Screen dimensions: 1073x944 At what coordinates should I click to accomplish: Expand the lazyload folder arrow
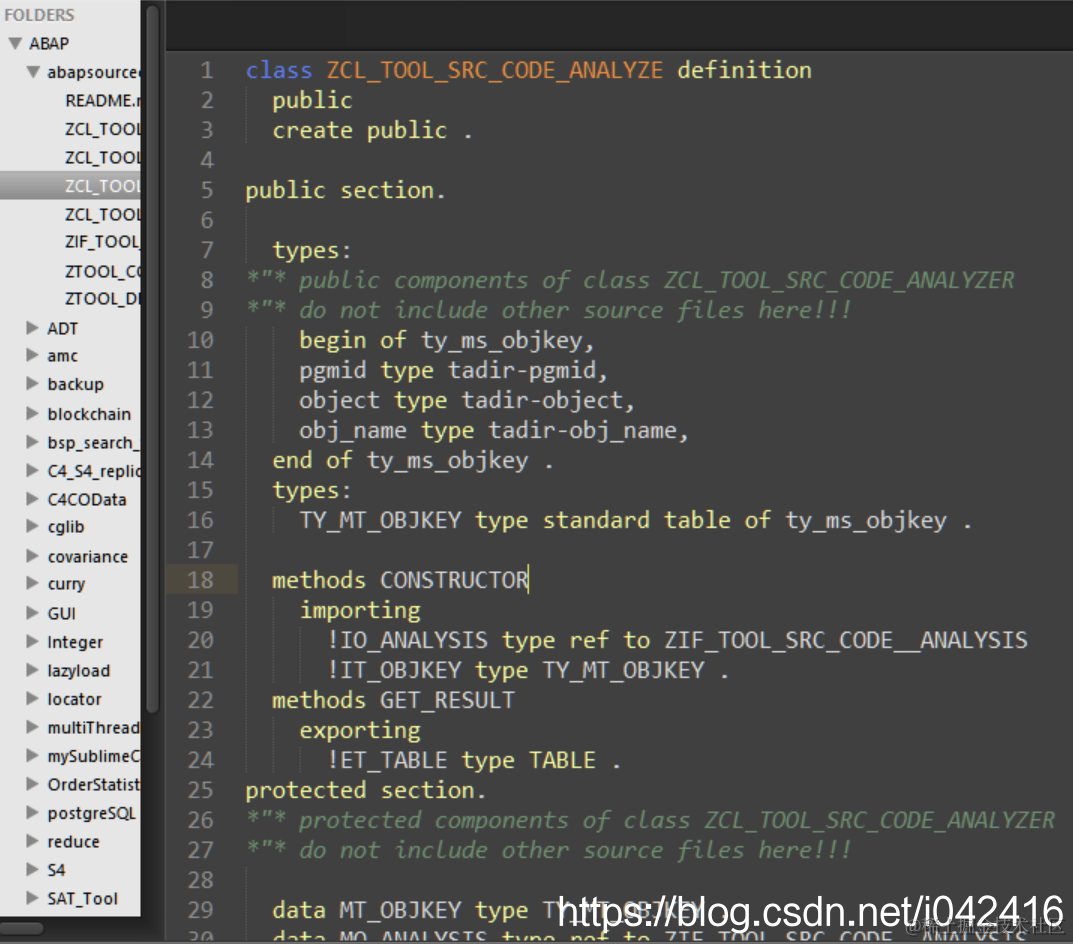coord(32,670)
